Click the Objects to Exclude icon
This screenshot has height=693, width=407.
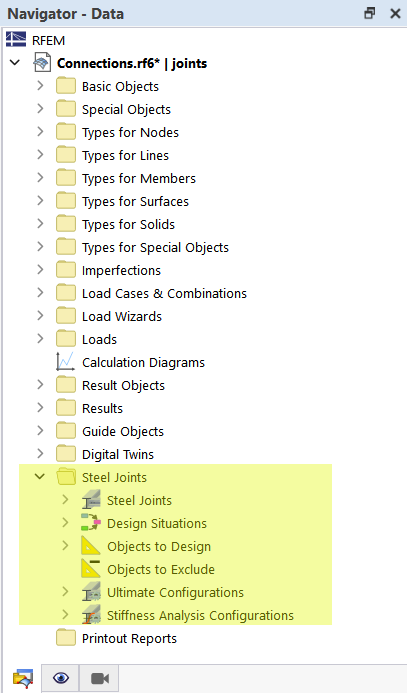[x=91, y=569]
